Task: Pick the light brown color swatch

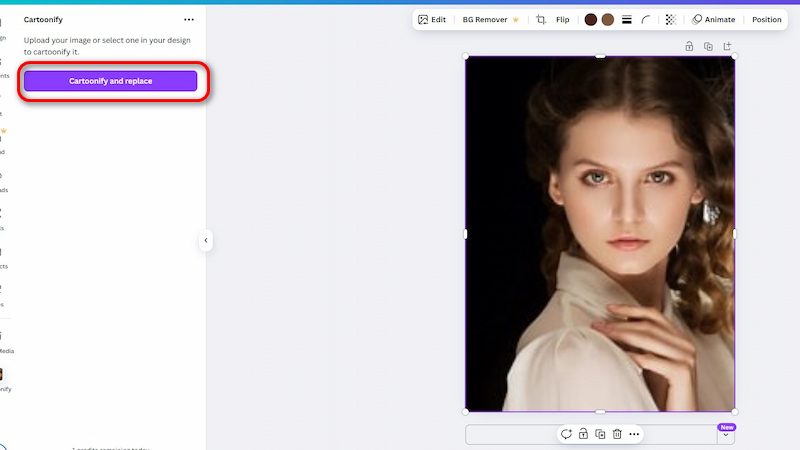Action: tap(608, 19)
